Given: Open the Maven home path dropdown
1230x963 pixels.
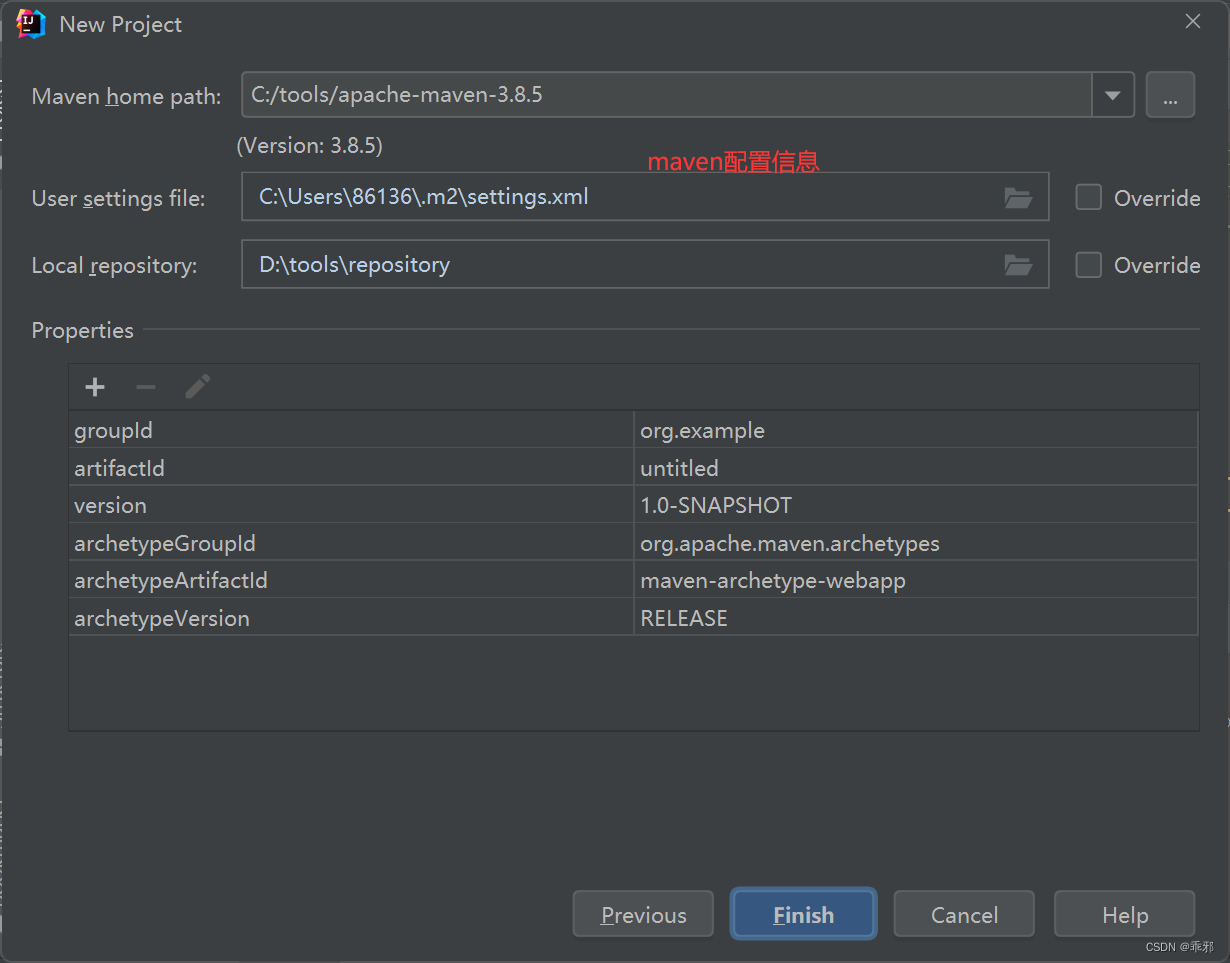Looking at the screenshot, I should [1112, 94].
